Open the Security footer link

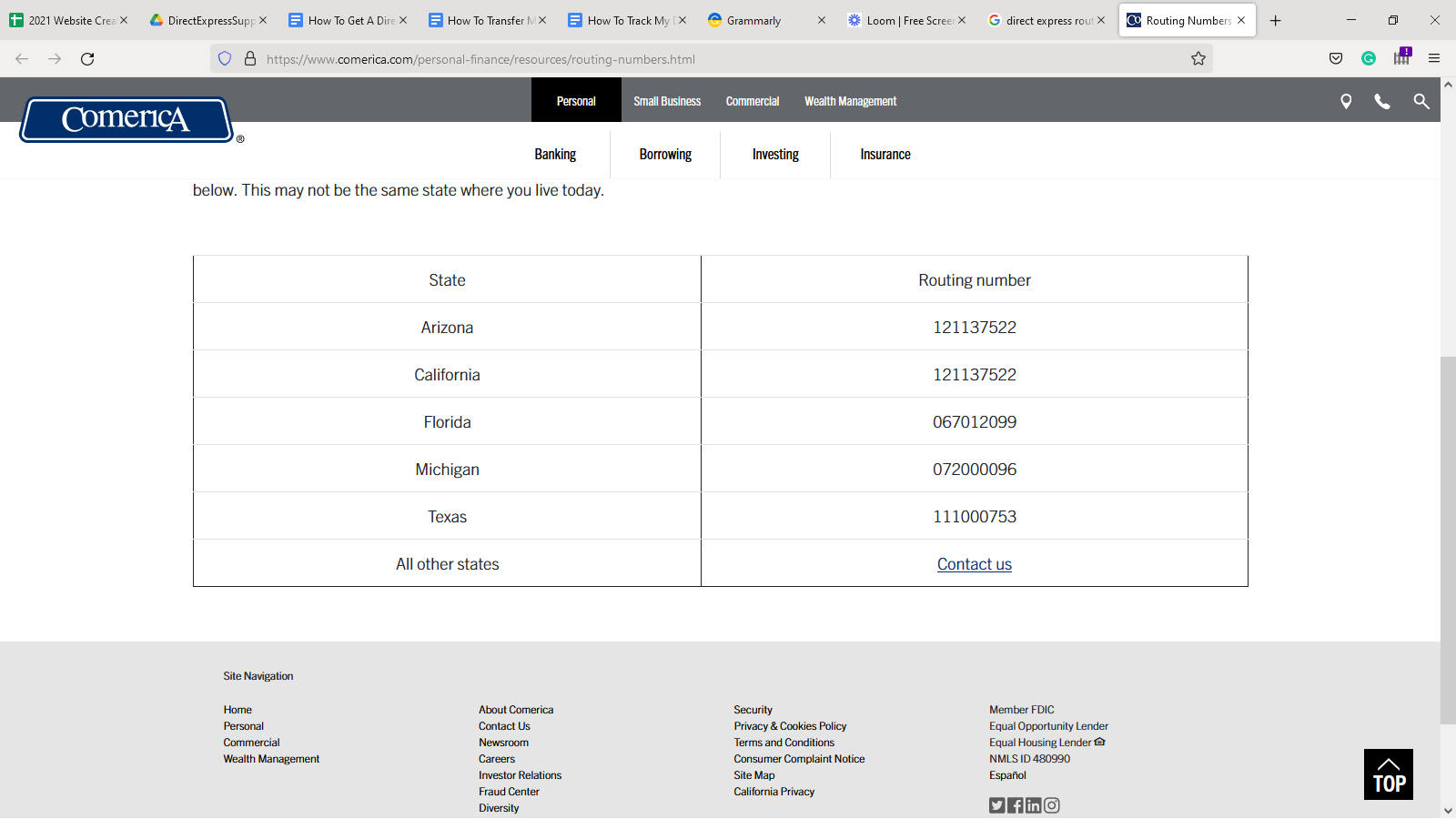(753, 710)
